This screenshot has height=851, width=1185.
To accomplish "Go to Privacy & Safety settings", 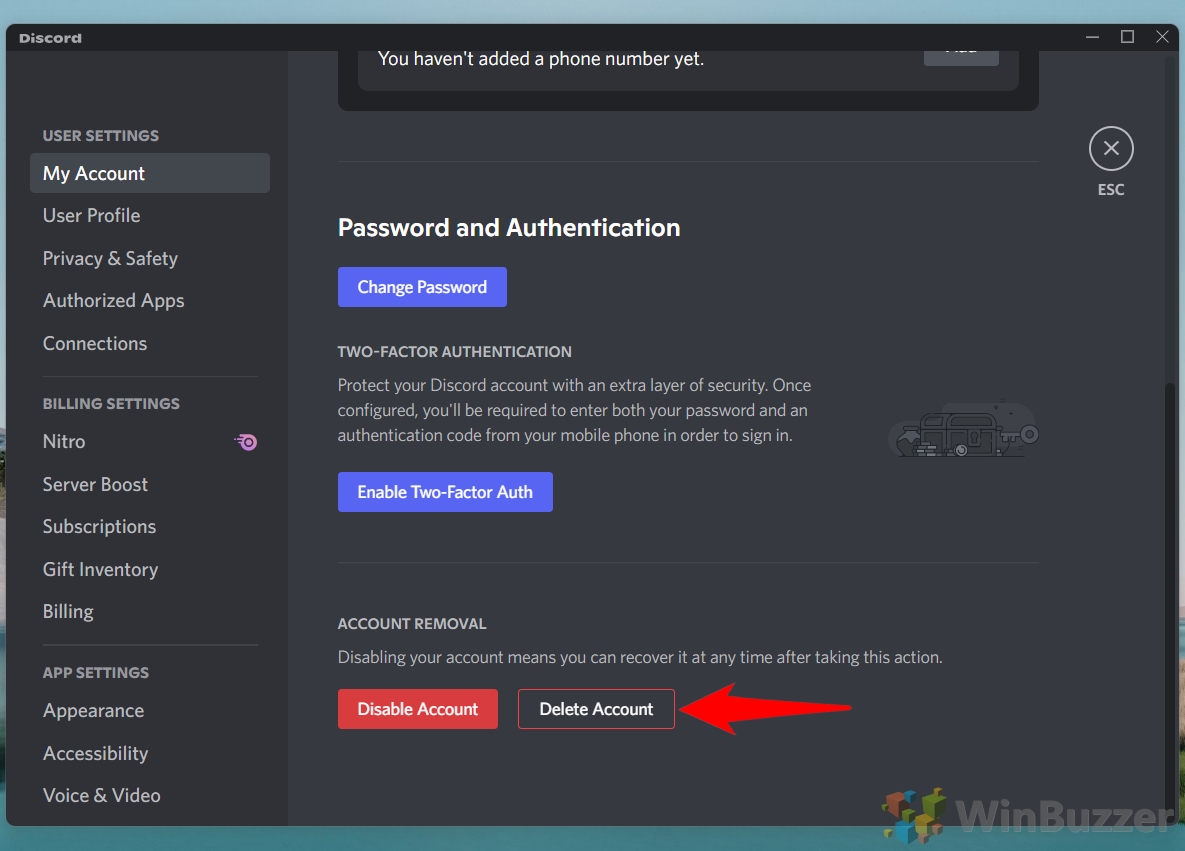I will 110,258.
